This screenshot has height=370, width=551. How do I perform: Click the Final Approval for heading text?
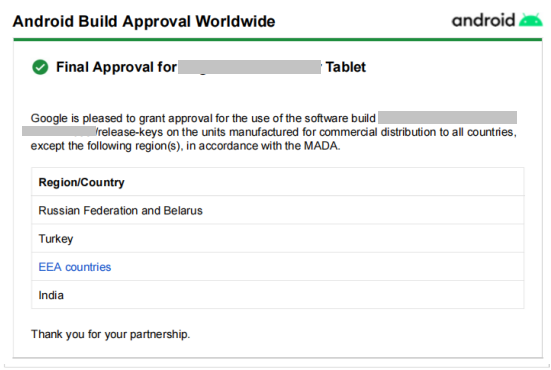(116, 67)
